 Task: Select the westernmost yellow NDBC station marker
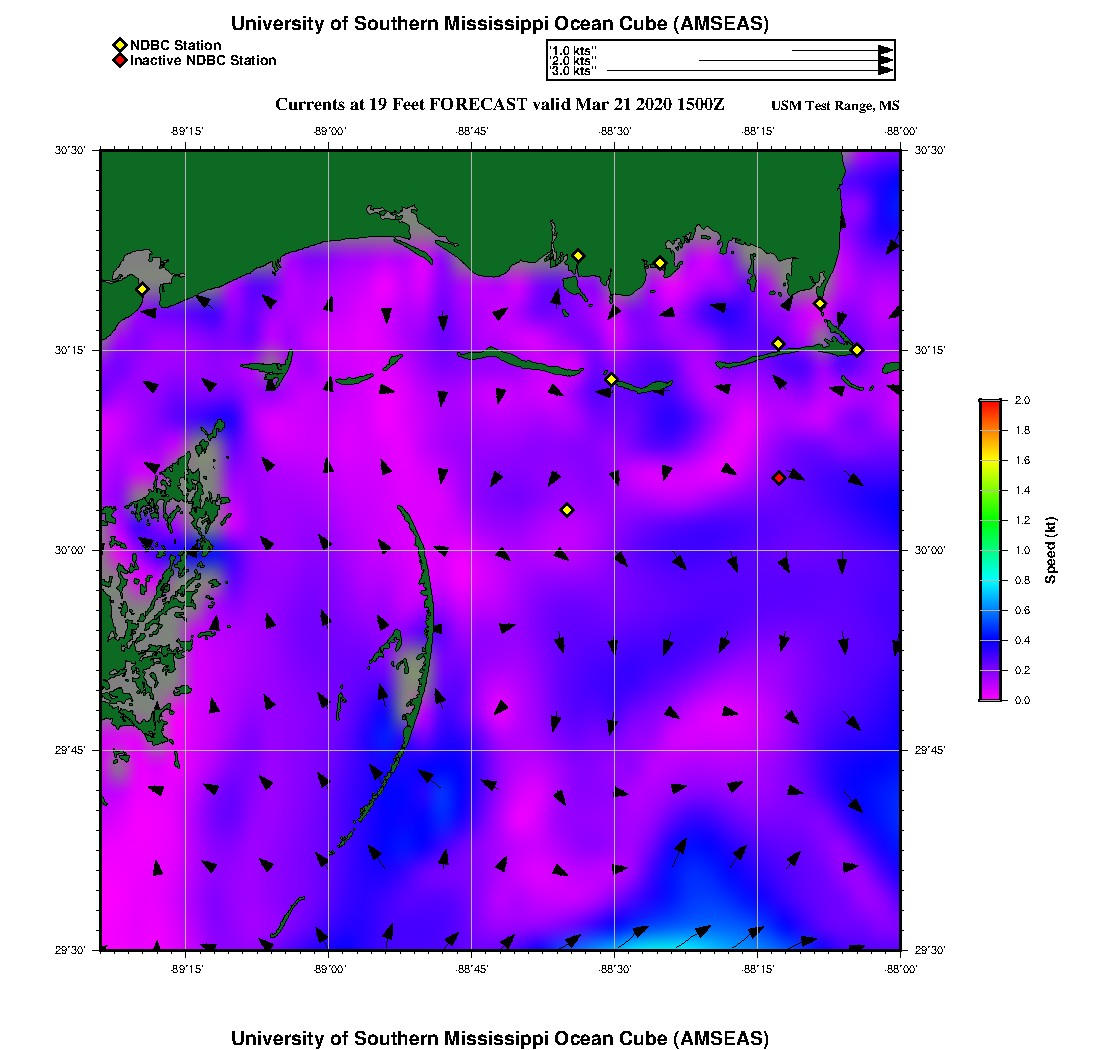pos(142,289)
